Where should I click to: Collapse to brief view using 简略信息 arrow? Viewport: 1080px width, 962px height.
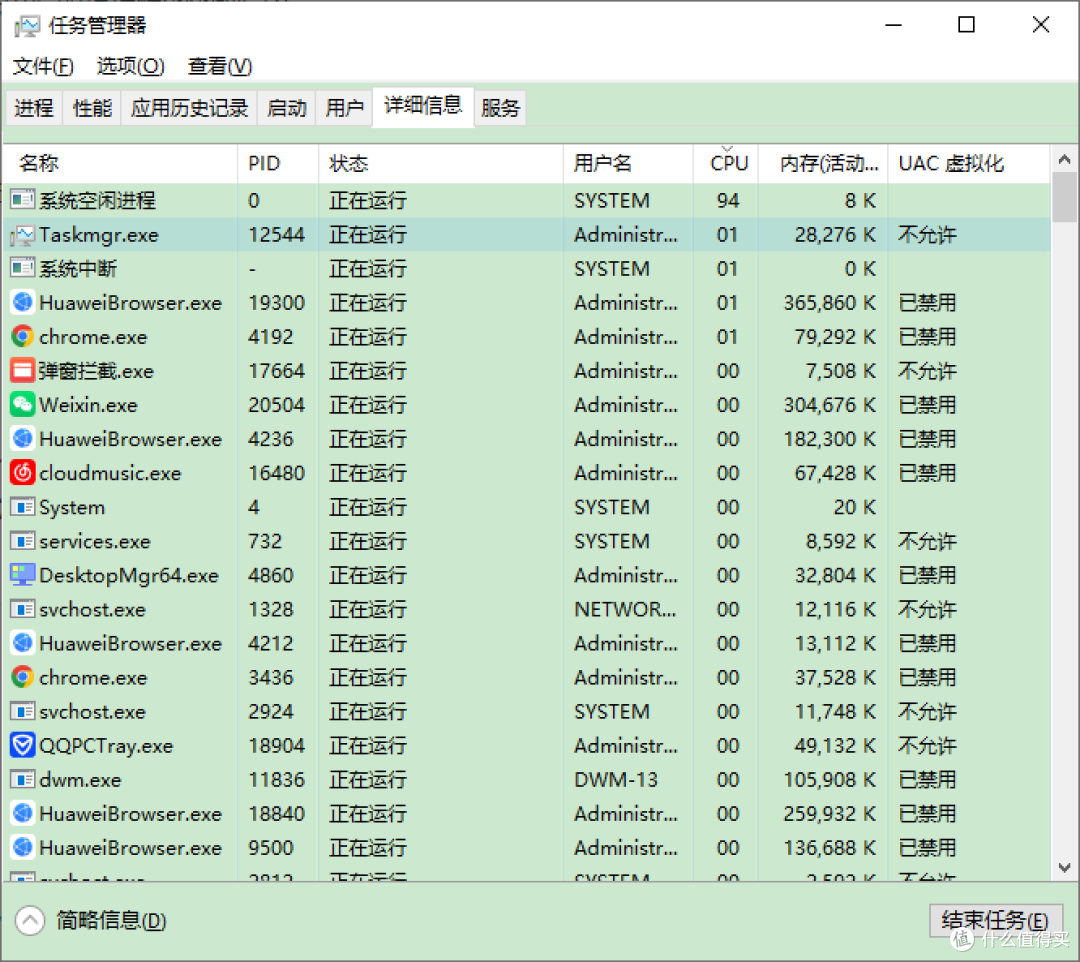pyautogui.click(x=30, y=921)
